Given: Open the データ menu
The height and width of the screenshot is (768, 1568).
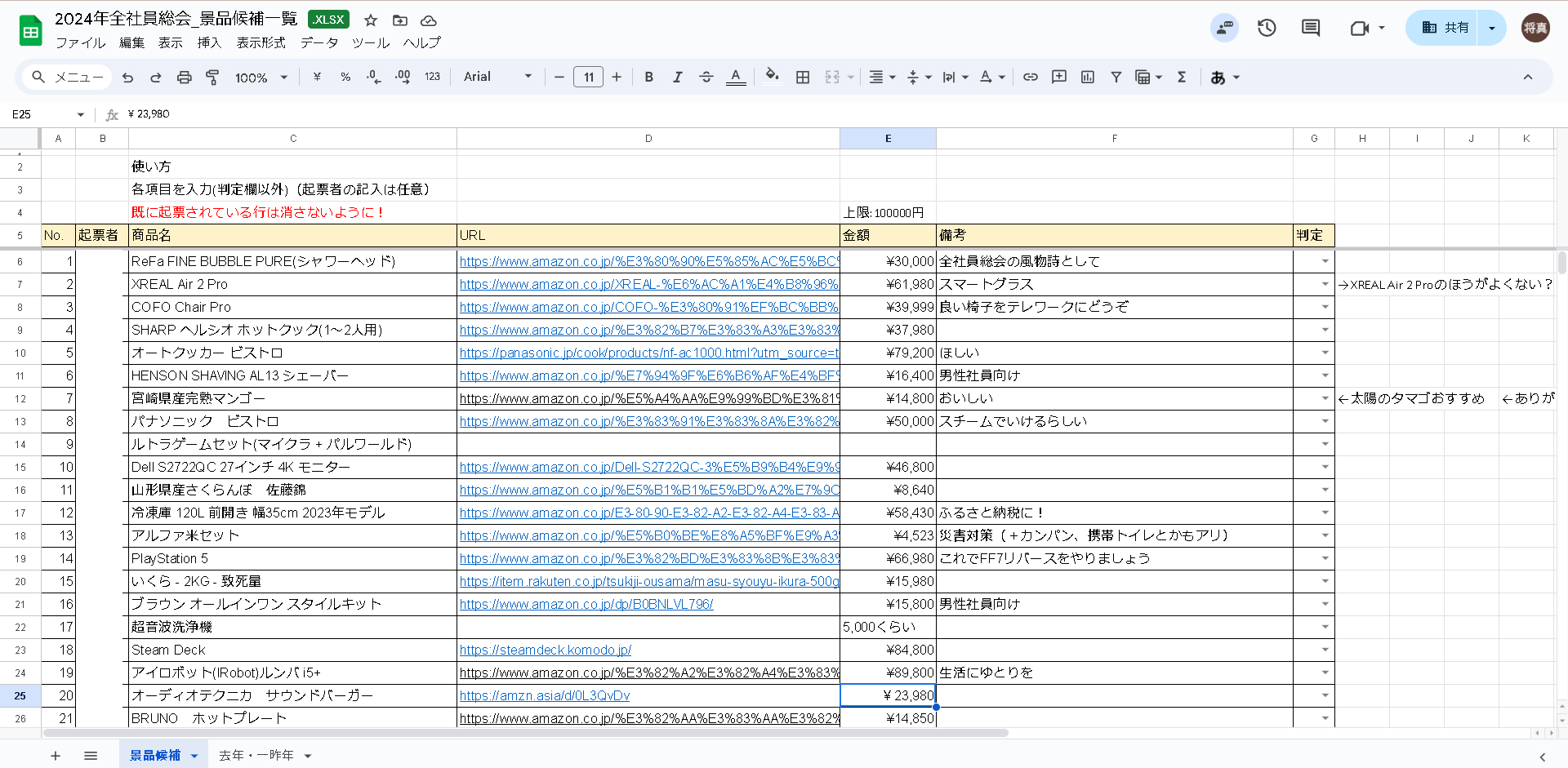Looking at the screenshot, I should 318,43.
